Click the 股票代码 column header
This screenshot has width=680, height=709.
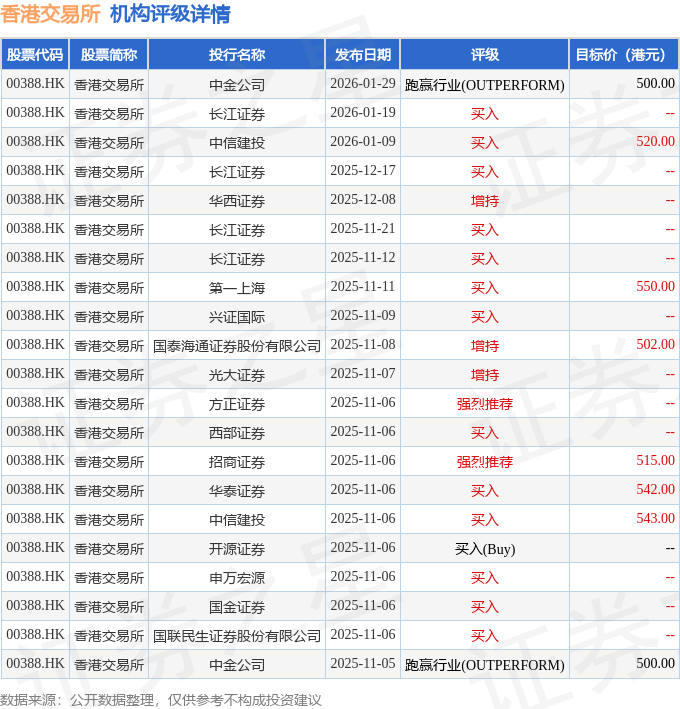coord(35,55)
